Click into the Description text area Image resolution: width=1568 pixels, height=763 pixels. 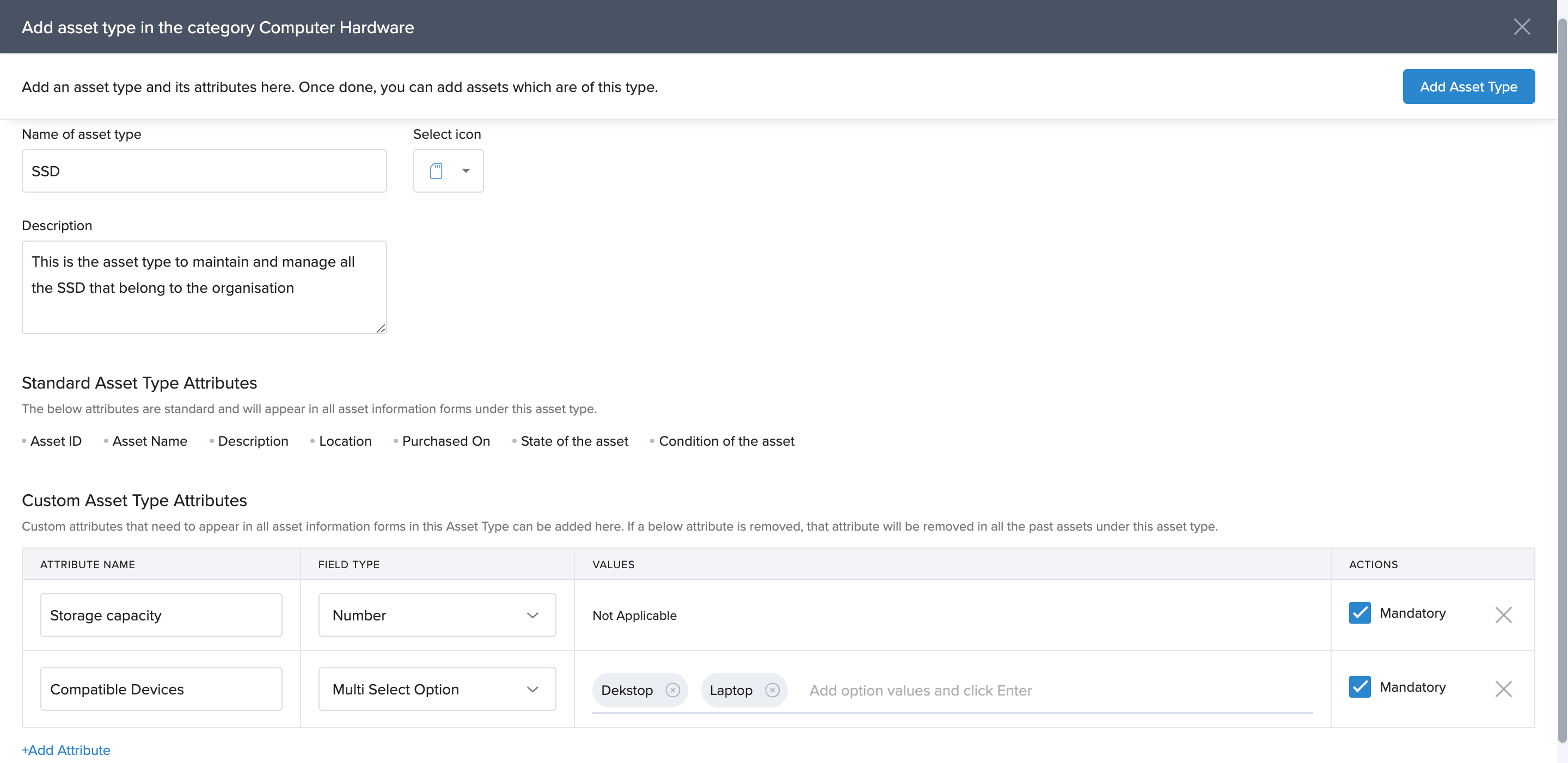pyautogui.click(x=204, y=287)
